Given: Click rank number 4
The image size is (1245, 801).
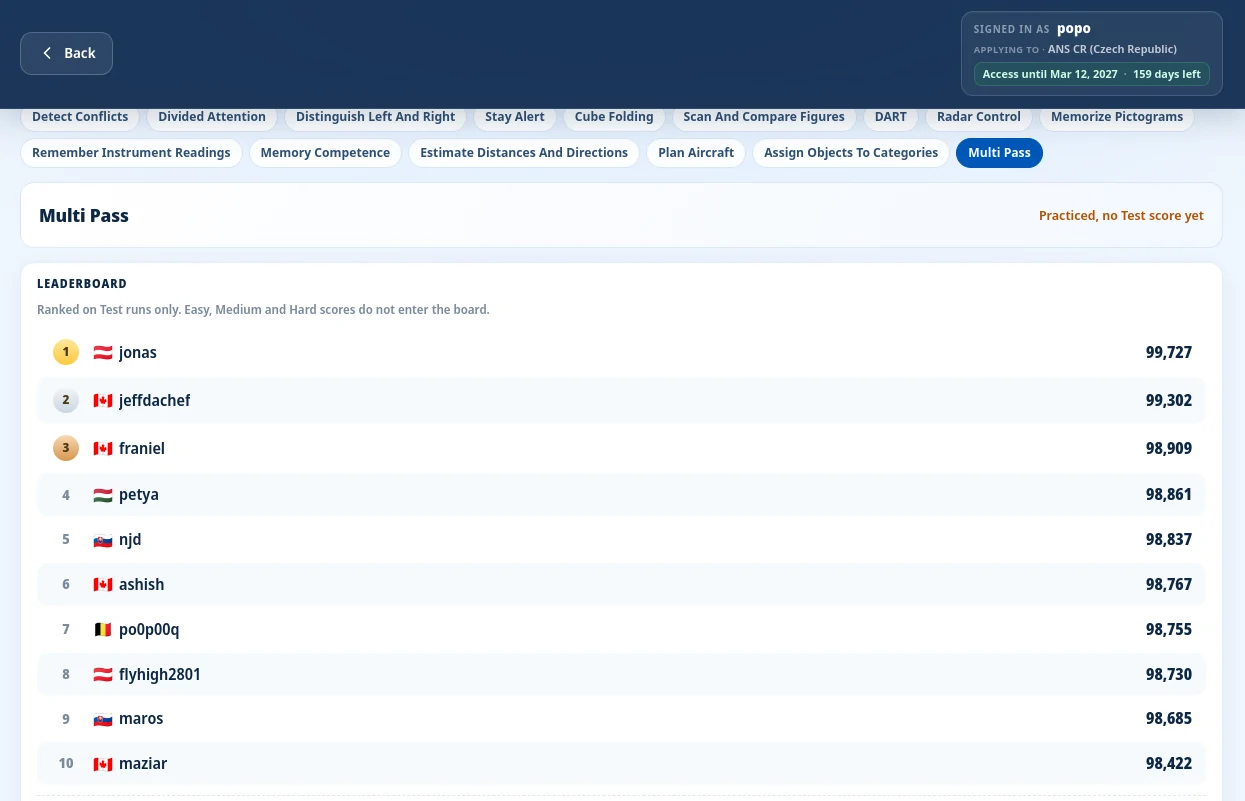Looking at the screenshot, I should 66,495.
